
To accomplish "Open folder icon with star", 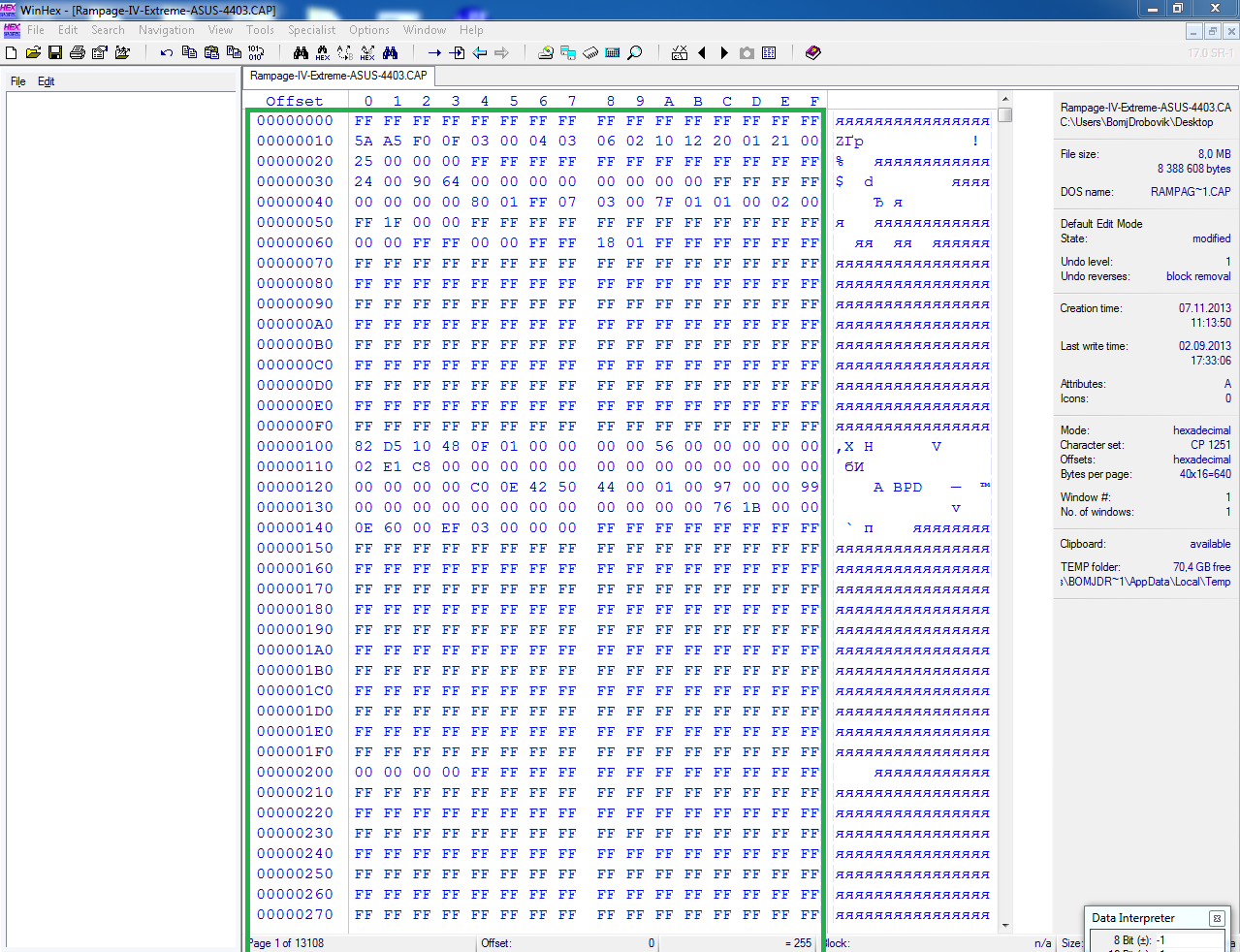I will [122, 52].
